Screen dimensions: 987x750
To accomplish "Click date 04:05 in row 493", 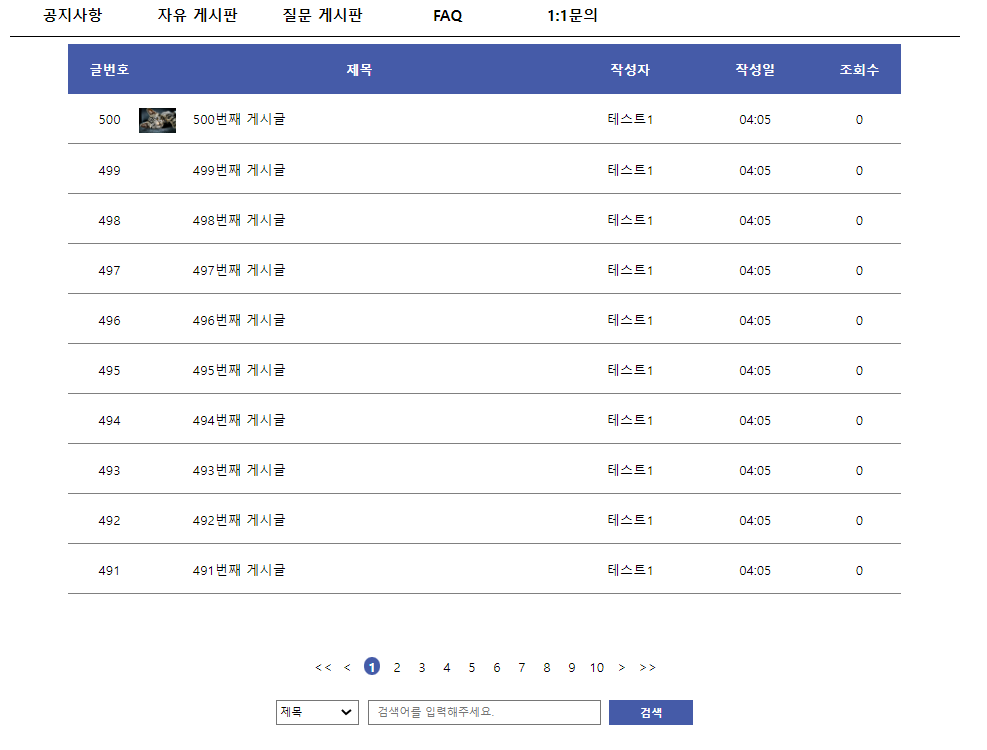I will pyautogui.click(x=755, y=471).
